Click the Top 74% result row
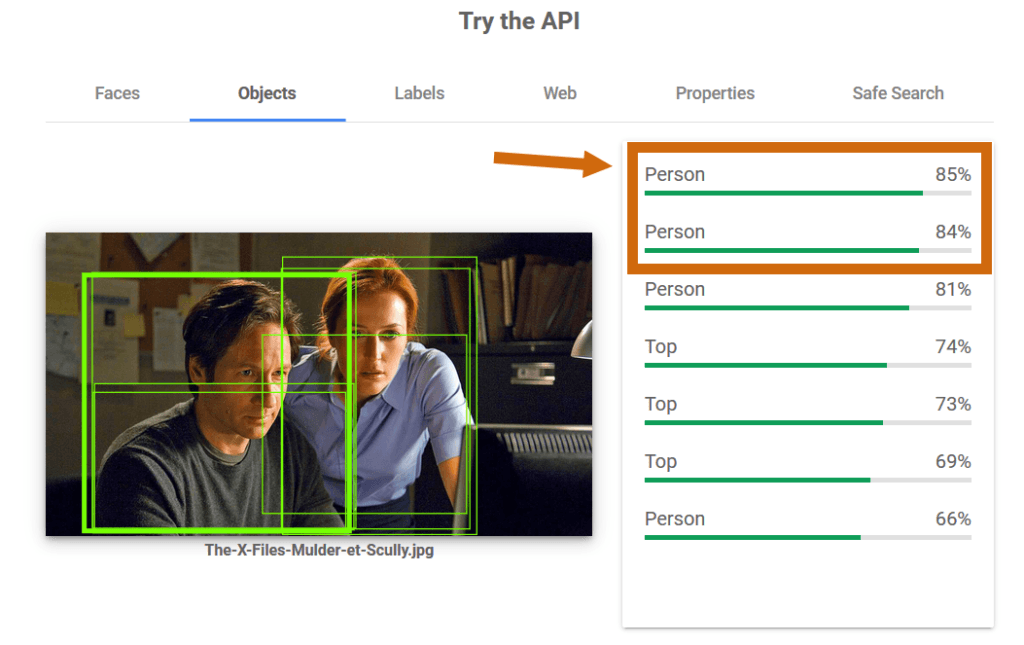Image resolution: width=1024 pixels, height=645 pixels. 808,352
